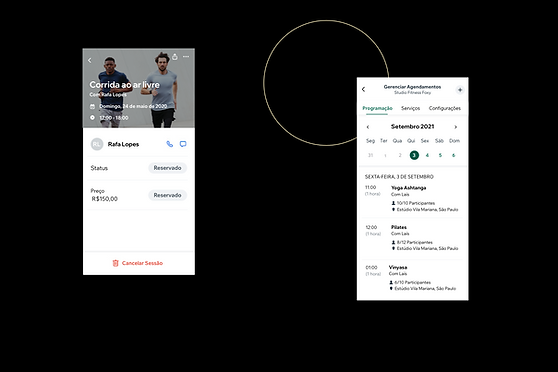Tap the share icon on session header
Screen dimensions: 558x372
pos(175,57)
